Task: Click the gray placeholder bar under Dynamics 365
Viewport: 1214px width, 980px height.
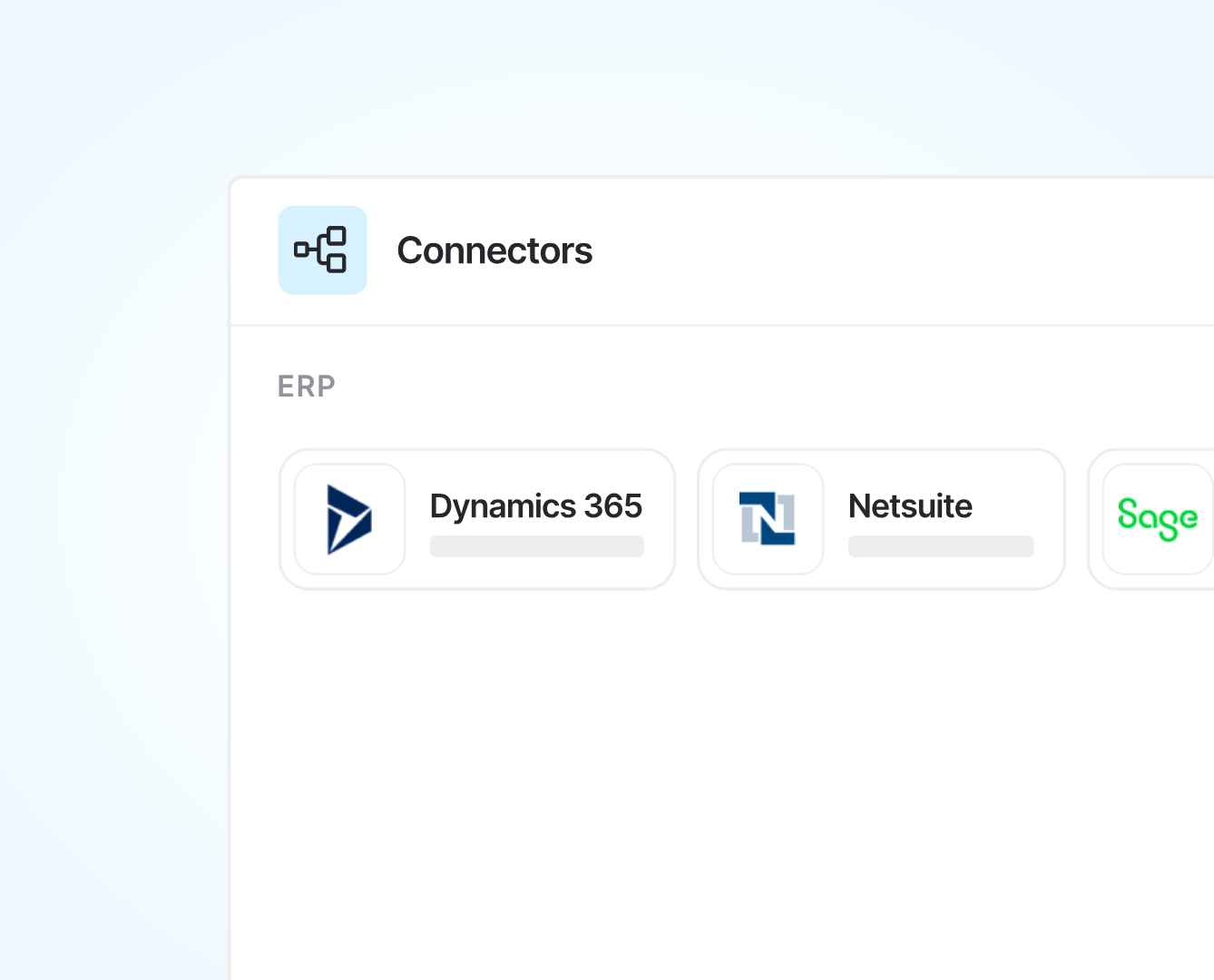Action: point(536,546)
